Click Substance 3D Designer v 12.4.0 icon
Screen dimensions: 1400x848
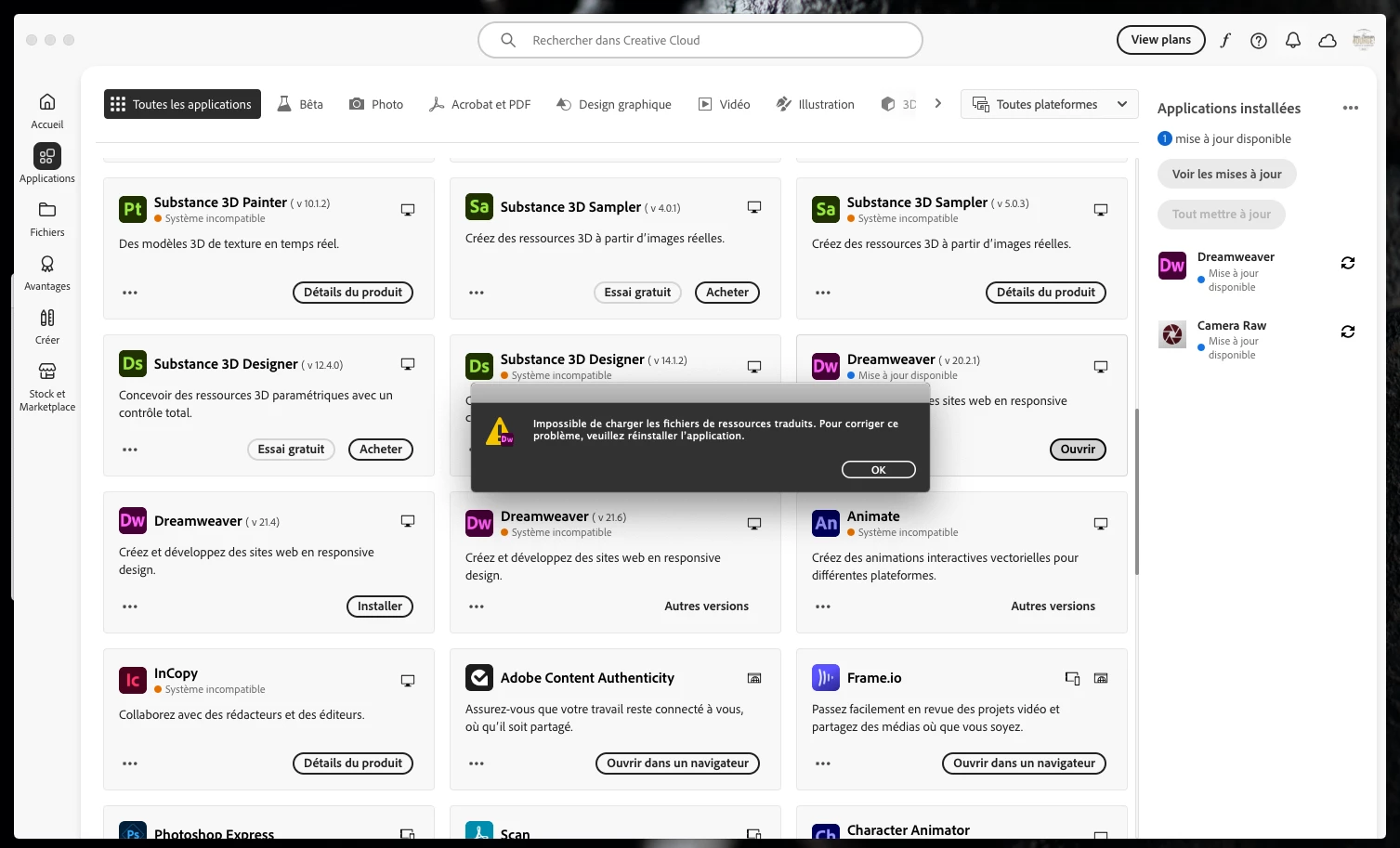point(133,363)
